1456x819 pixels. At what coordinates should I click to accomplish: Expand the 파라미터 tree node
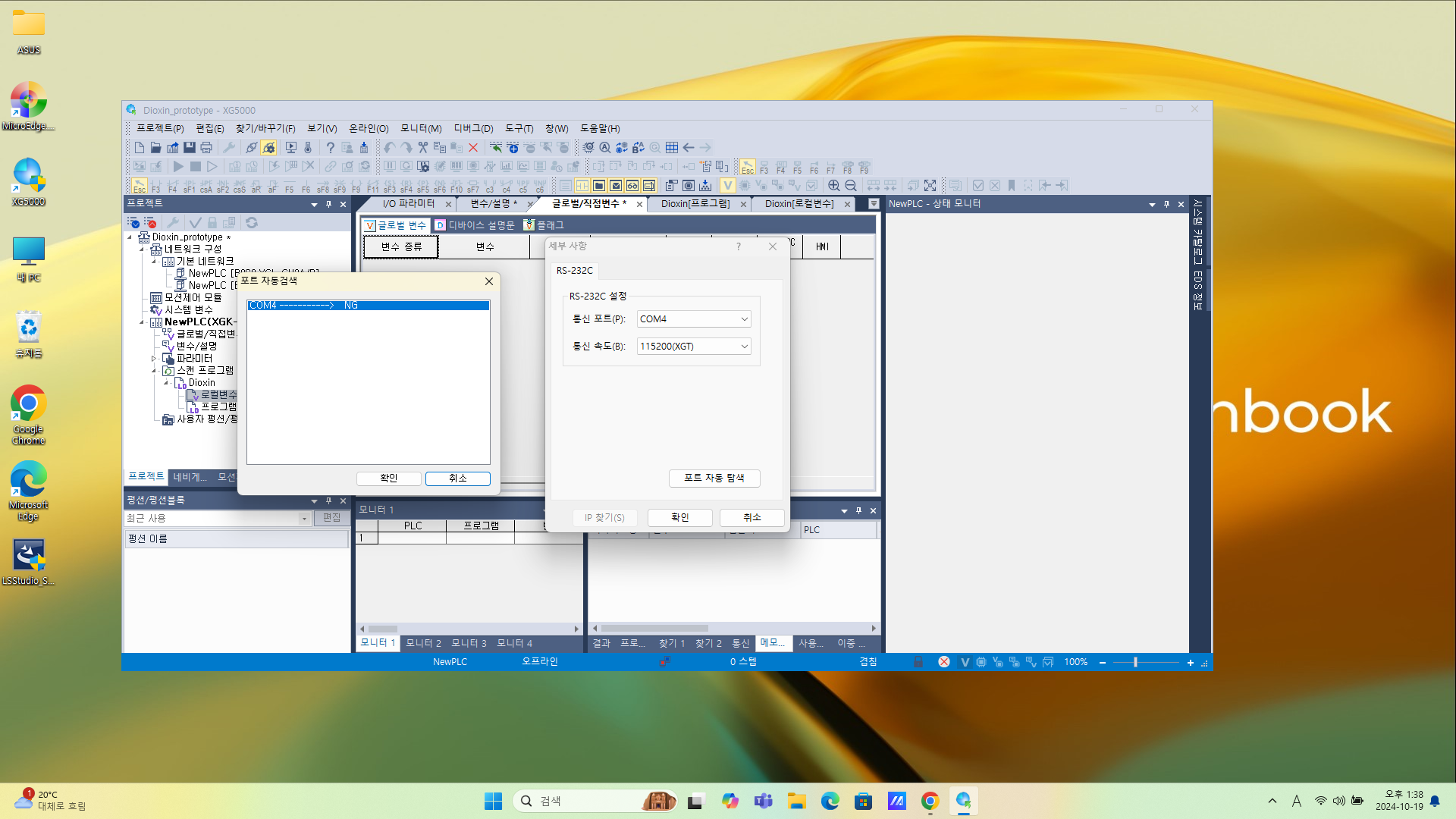154,359
